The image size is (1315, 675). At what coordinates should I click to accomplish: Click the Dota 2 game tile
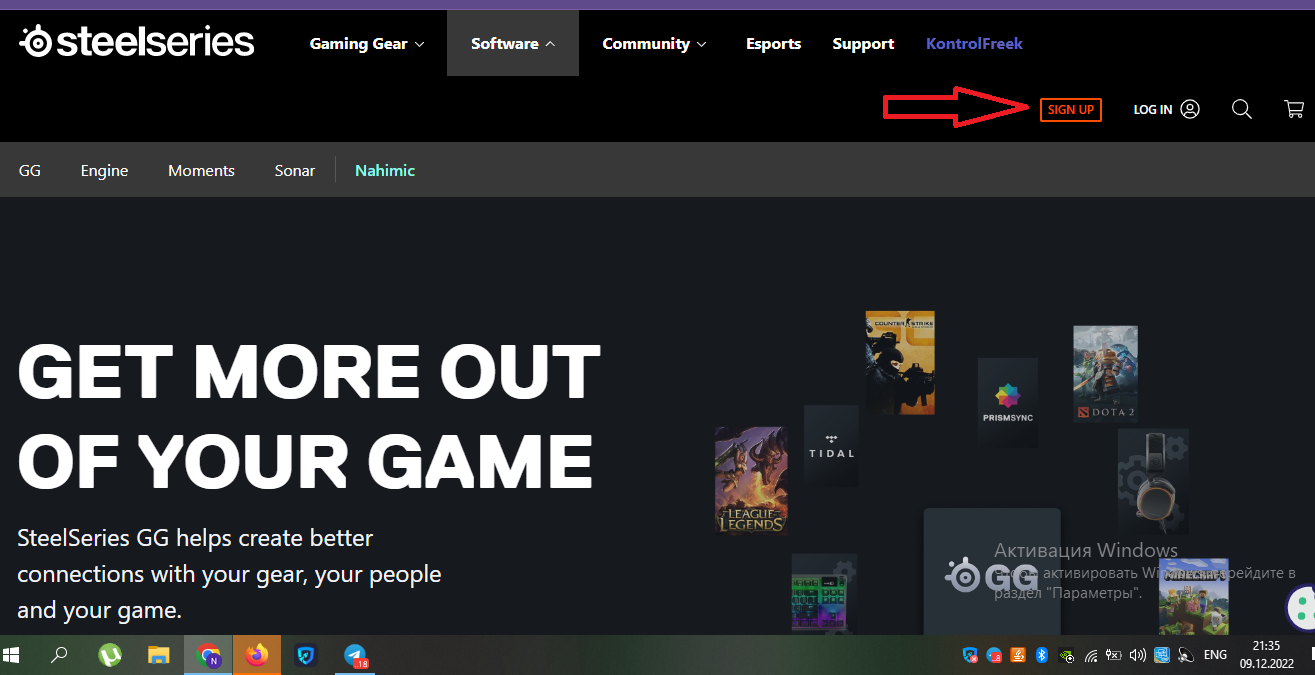pos(1105,373)
